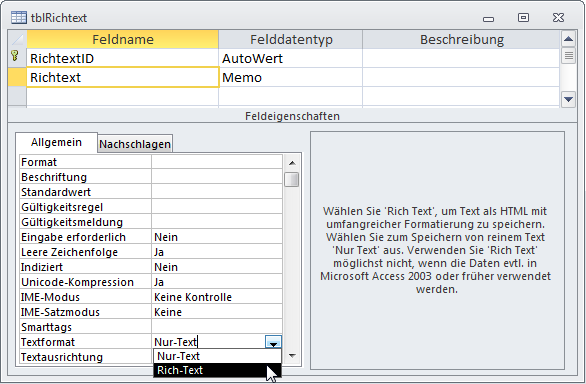The width and height of the screenshot is (586, 384).
Task: Click the IME-Satzmodus value Keine
Action: (x=217, y=312)
